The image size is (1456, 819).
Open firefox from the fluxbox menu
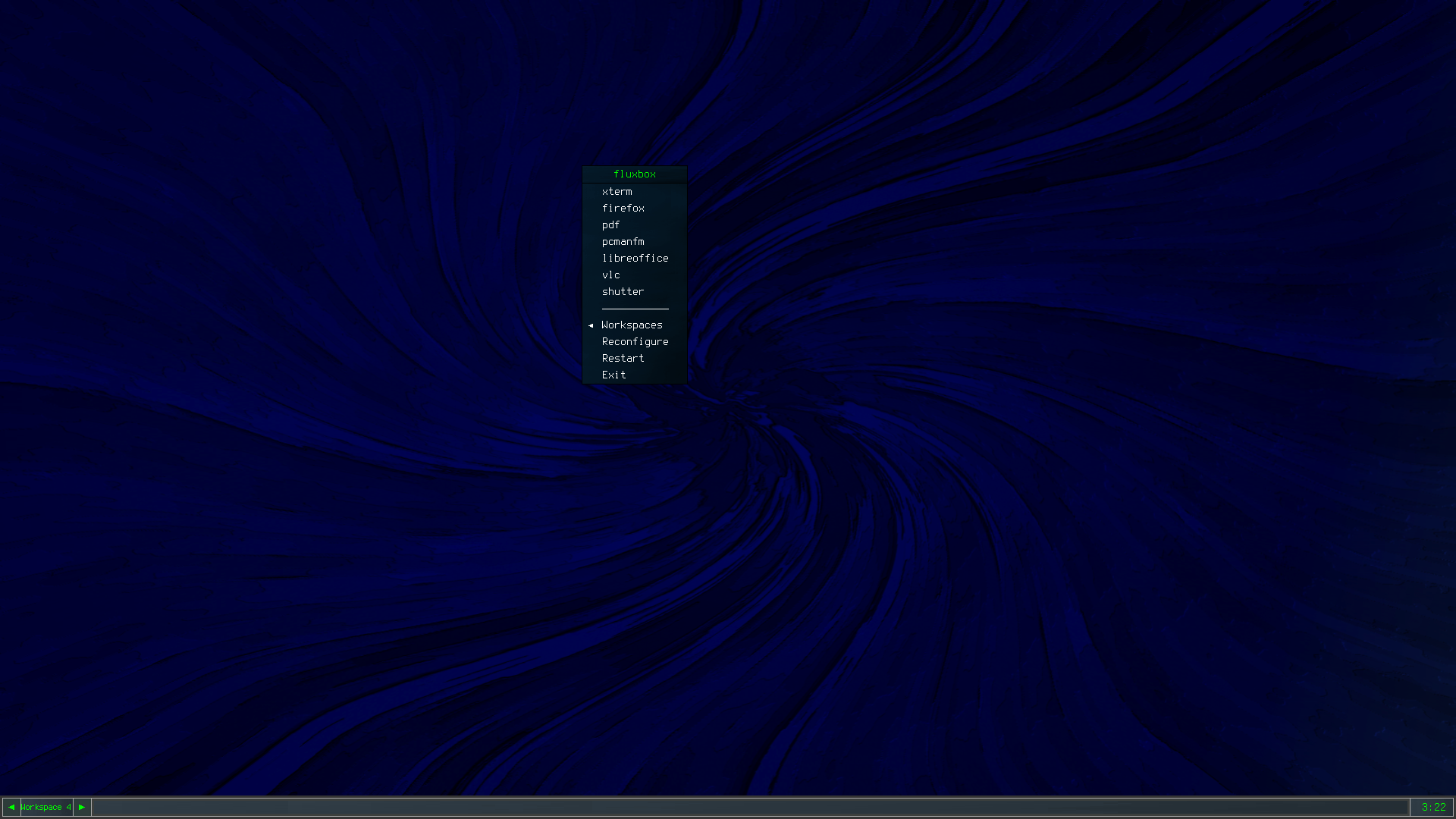click(x=623, y=209)
